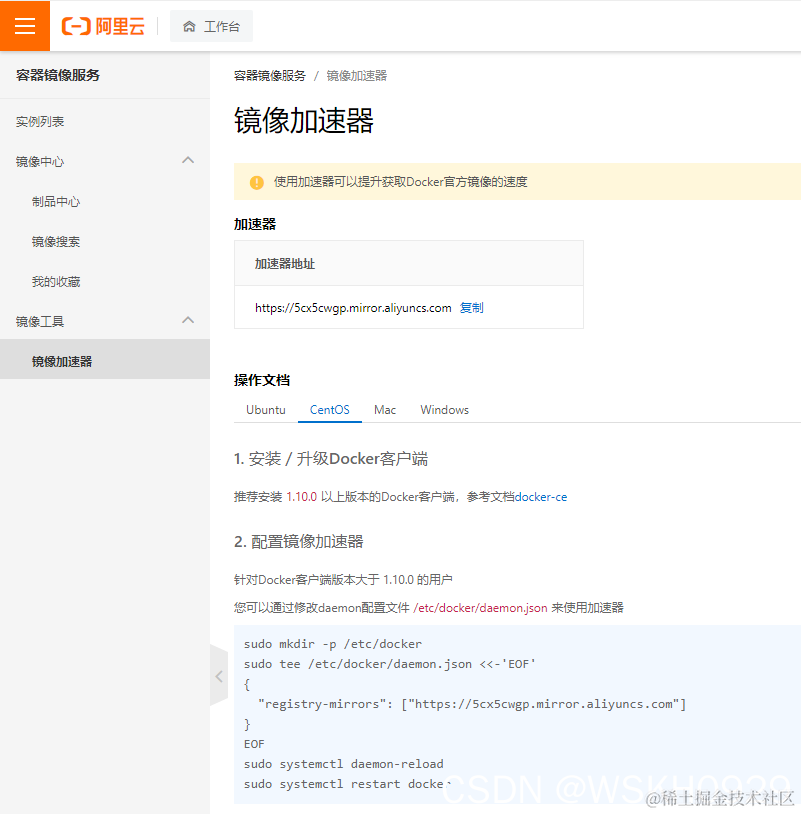Copy the accelerator address via 复制
801x814 pixels.
click(x=471, y=308)
